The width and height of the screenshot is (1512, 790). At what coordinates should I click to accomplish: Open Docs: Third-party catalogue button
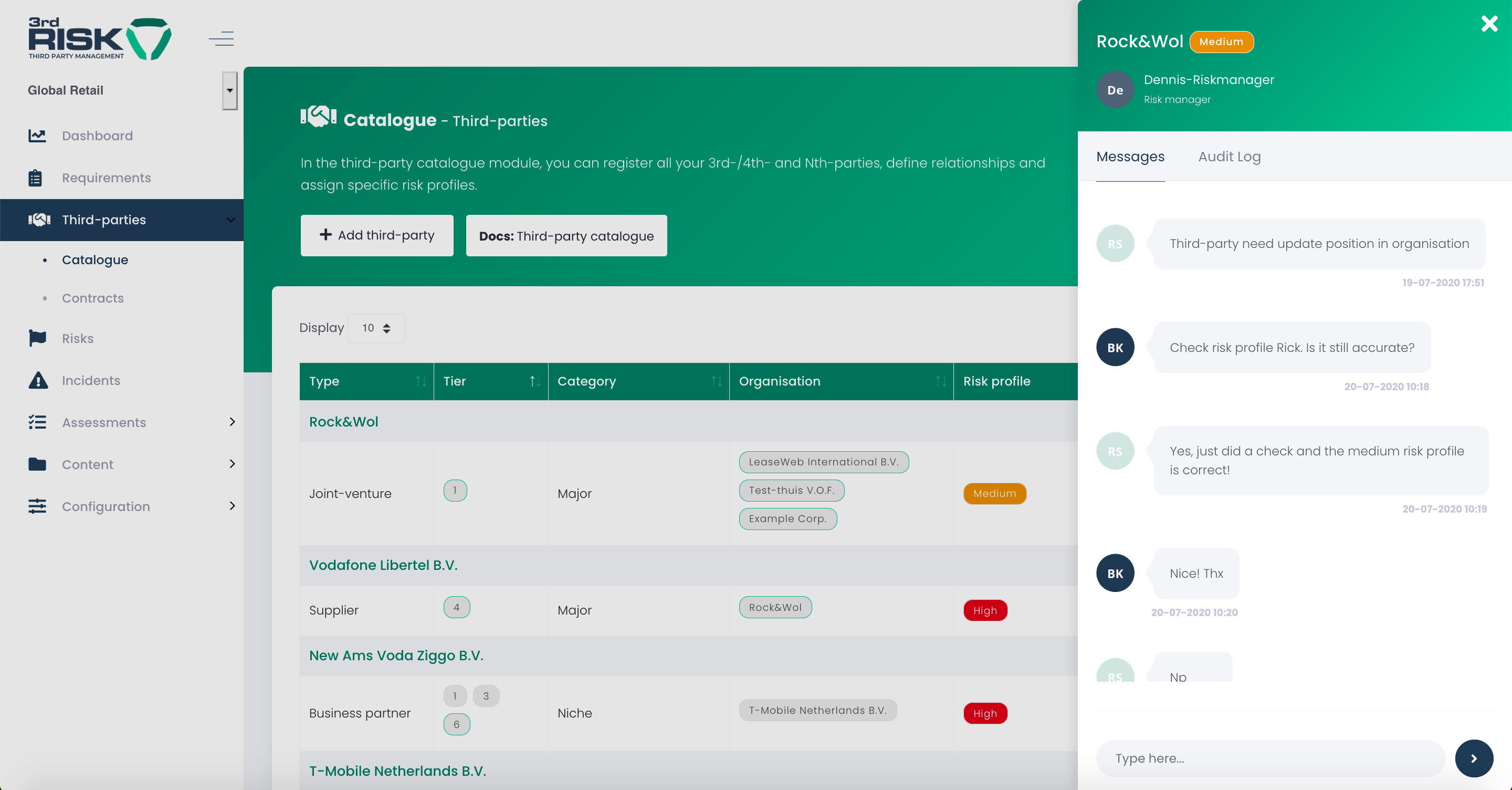(566, 235)
